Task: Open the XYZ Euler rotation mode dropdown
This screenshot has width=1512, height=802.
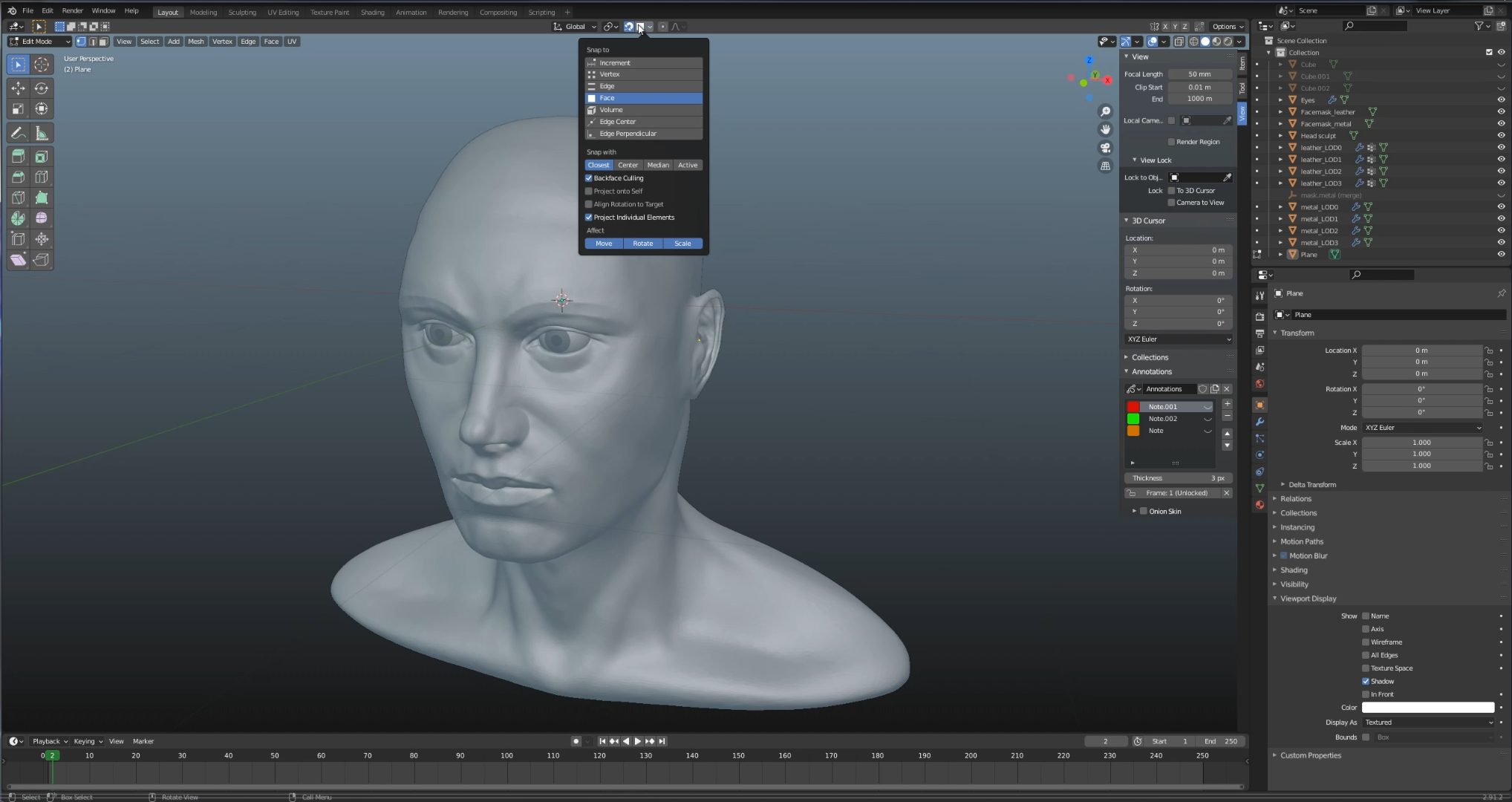Action: [1421, 428]
